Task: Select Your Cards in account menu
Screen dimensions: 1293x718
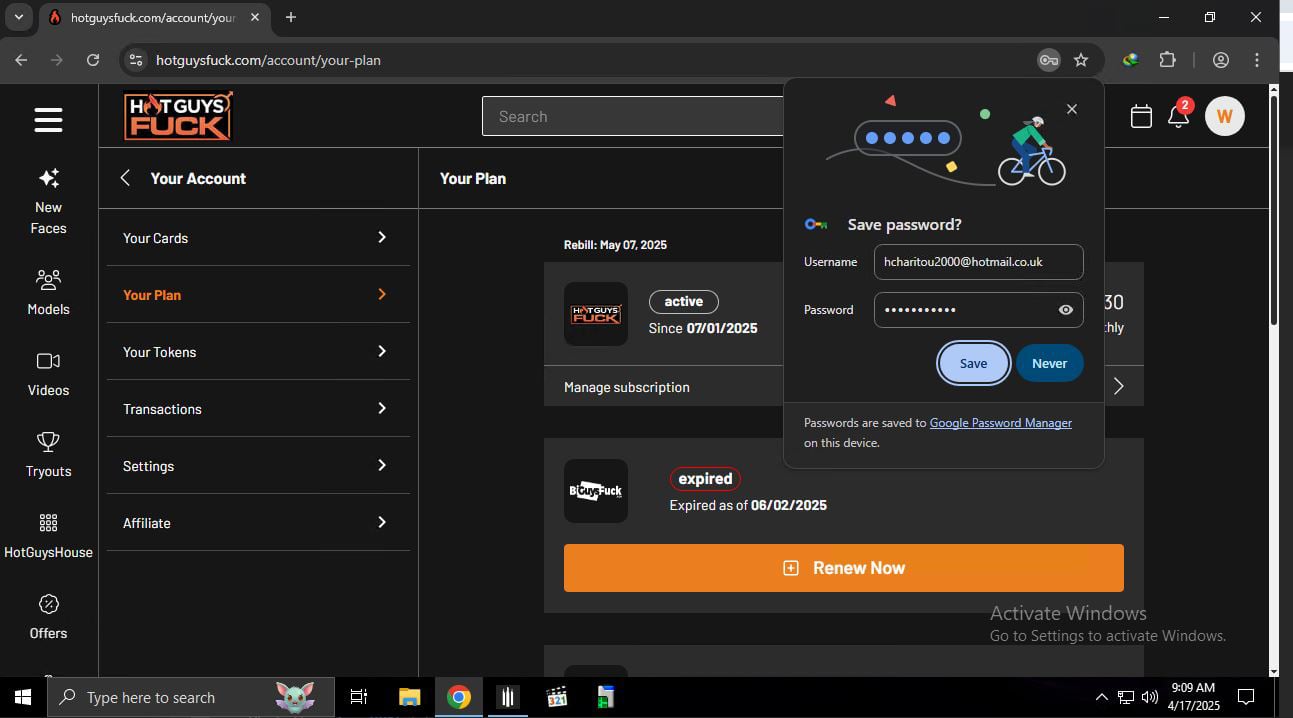Action: click(x=258, y=238)
